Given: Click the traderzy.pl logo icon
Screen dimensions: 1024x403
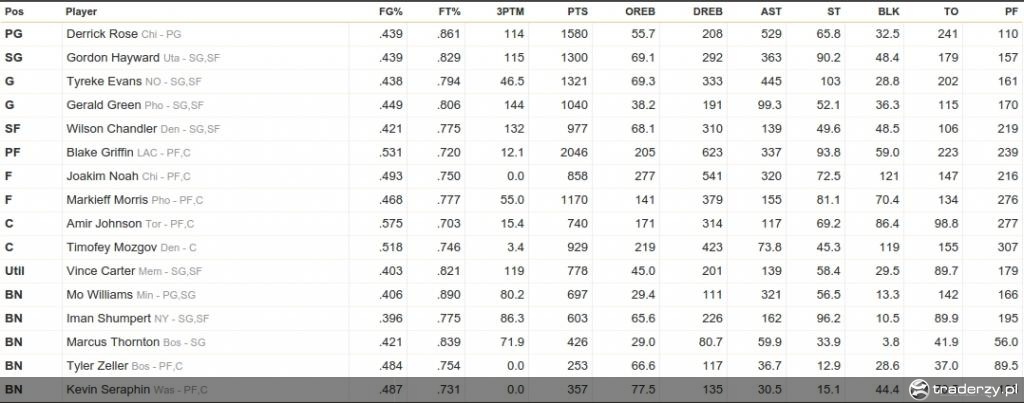Looking at the screenshot, I should [x=919, y=389].
